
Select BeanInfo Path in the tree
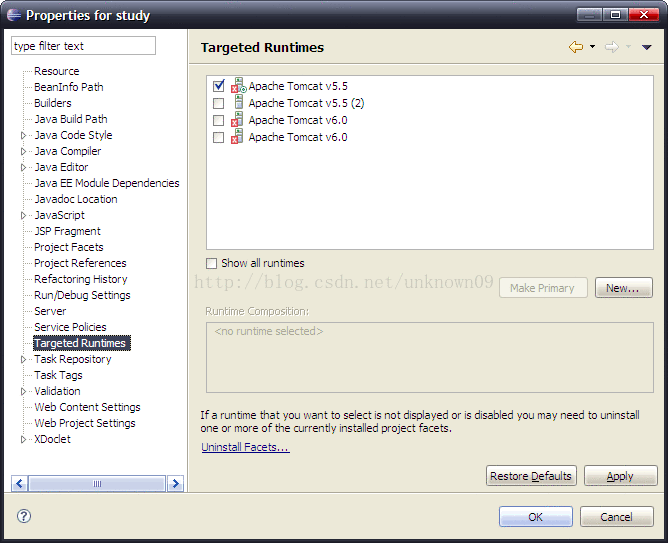point(69,87)
